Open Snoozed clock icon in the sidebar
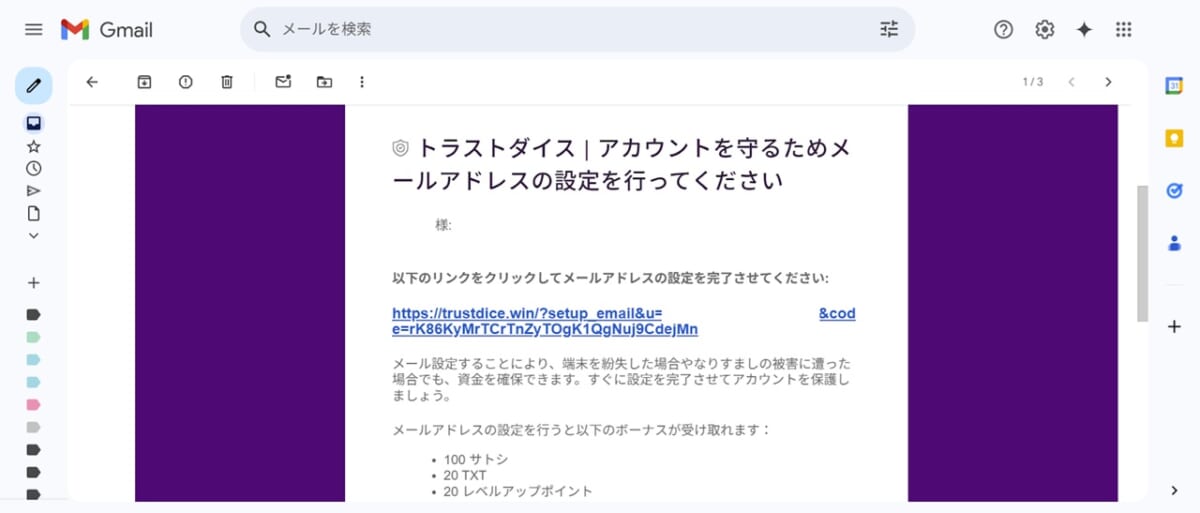This screenshot has width=1200, height=513. tap(33, 168)
